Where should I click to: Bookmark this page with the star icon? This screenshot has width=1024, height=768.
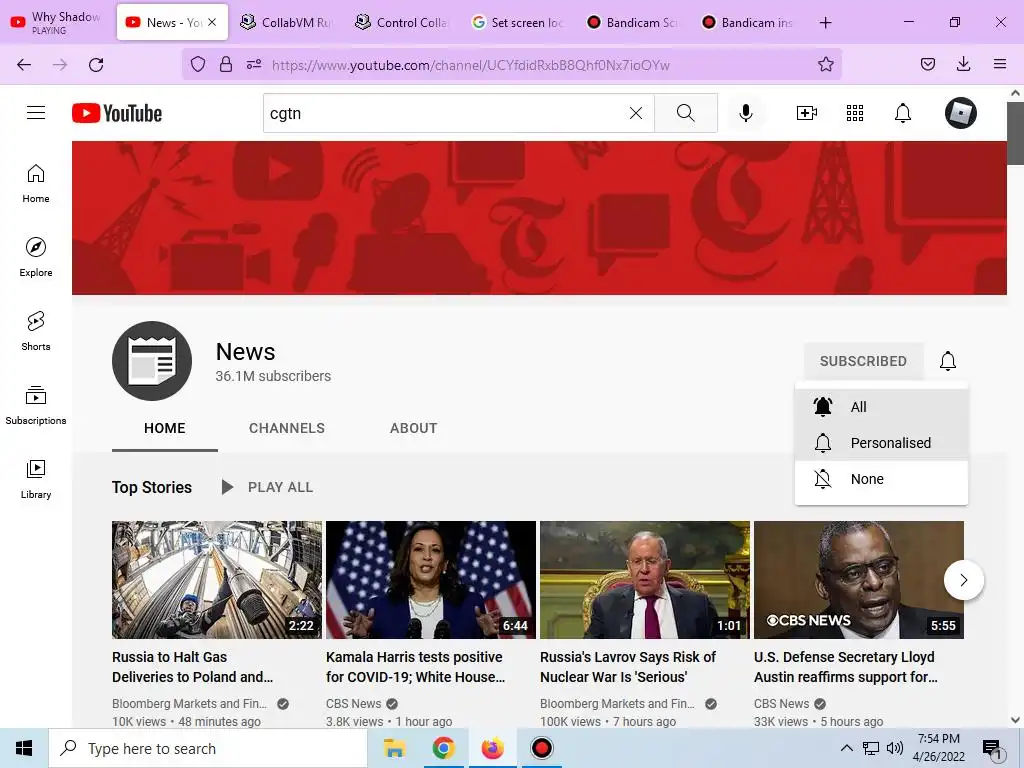(825, 64)
